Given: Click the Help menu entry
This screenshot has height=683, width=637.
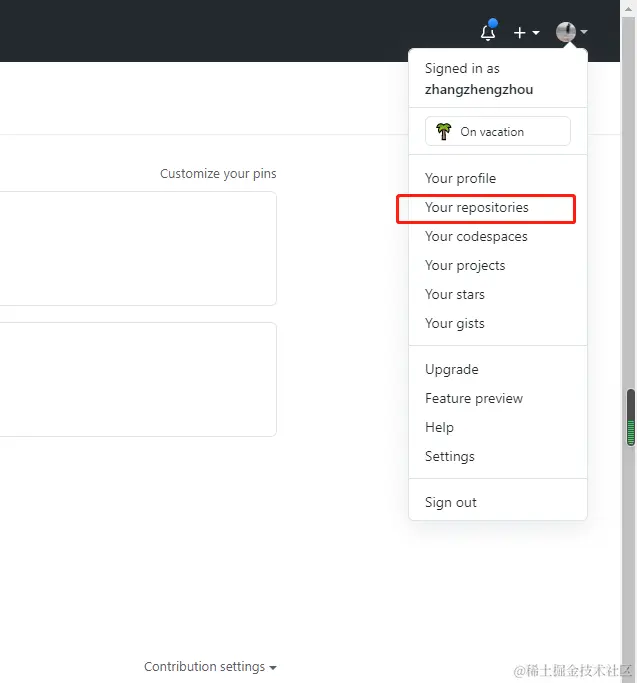Looking at the screenshot, I should point(439,427).
